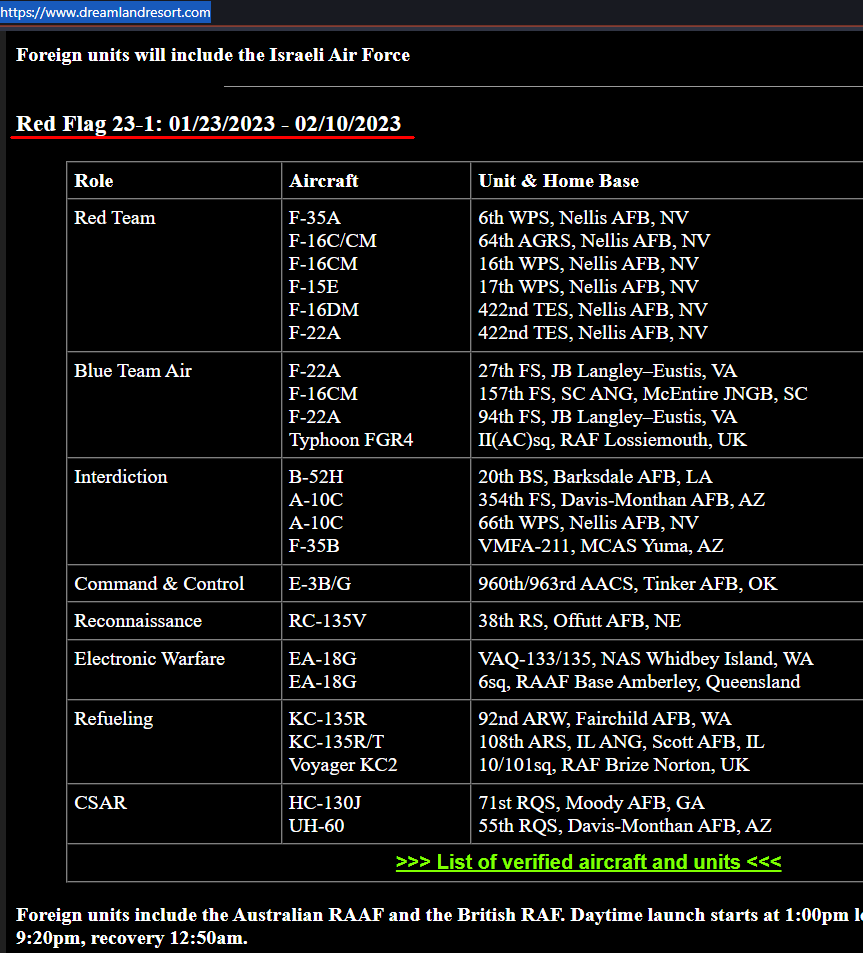The image size is (863, 953).
Task: Click '71st RQS, Moody AFB, GA' unit
Action: coord(591,802)
